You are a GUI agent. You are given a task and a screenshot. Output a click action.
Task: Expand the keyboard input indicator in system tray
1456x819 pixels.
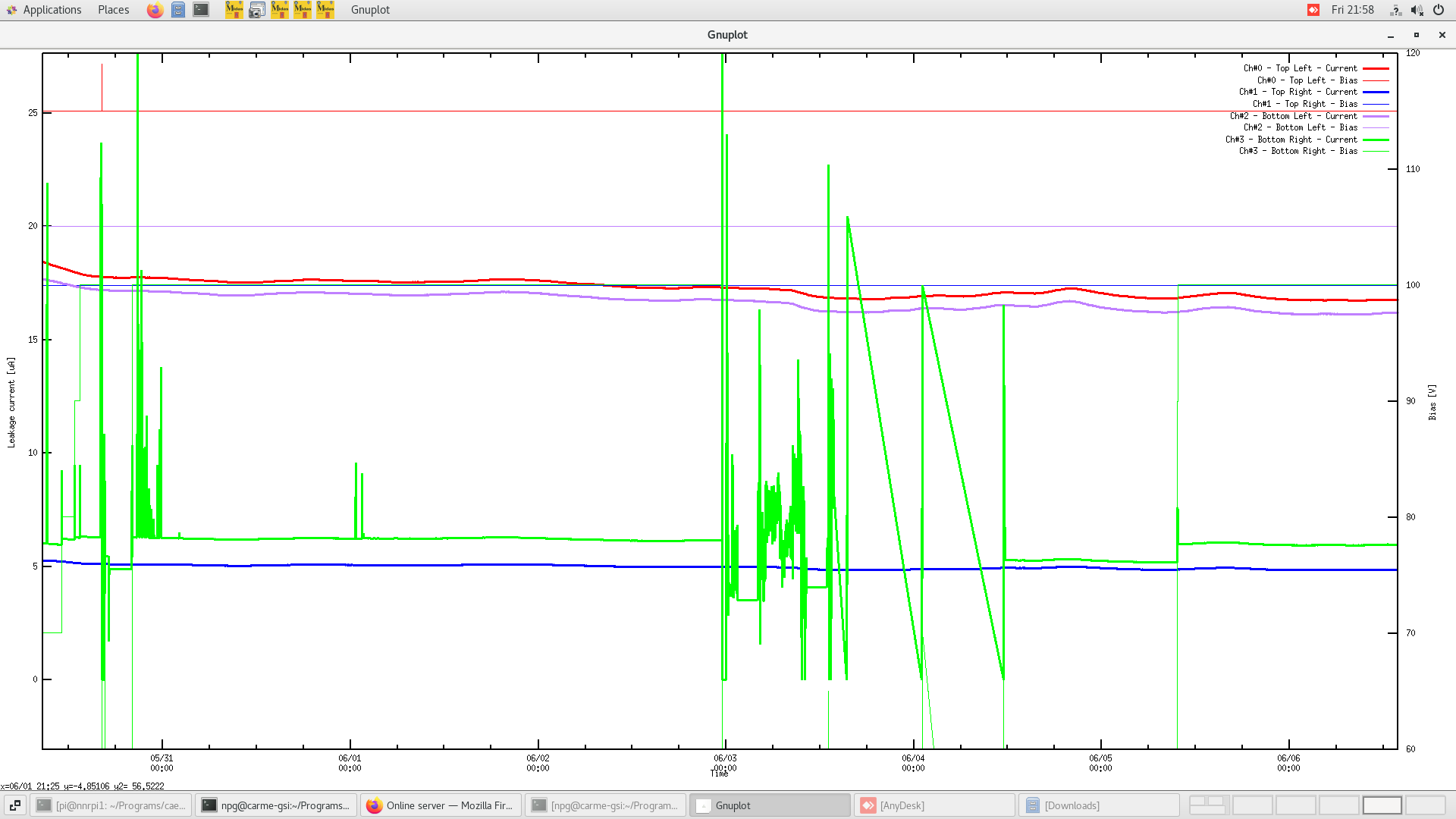click(x=1395, y=10)
